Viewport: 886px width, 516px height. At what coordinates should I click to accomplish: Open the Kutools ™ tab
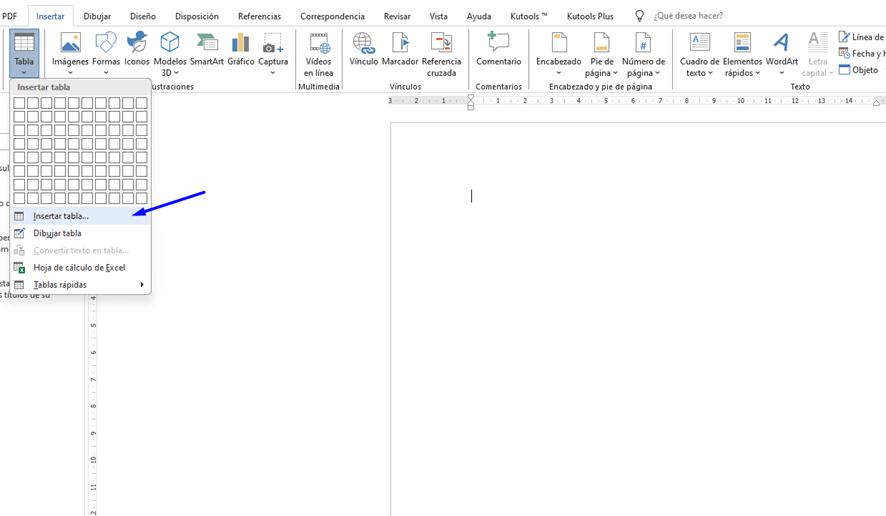[x=529, y=16]
